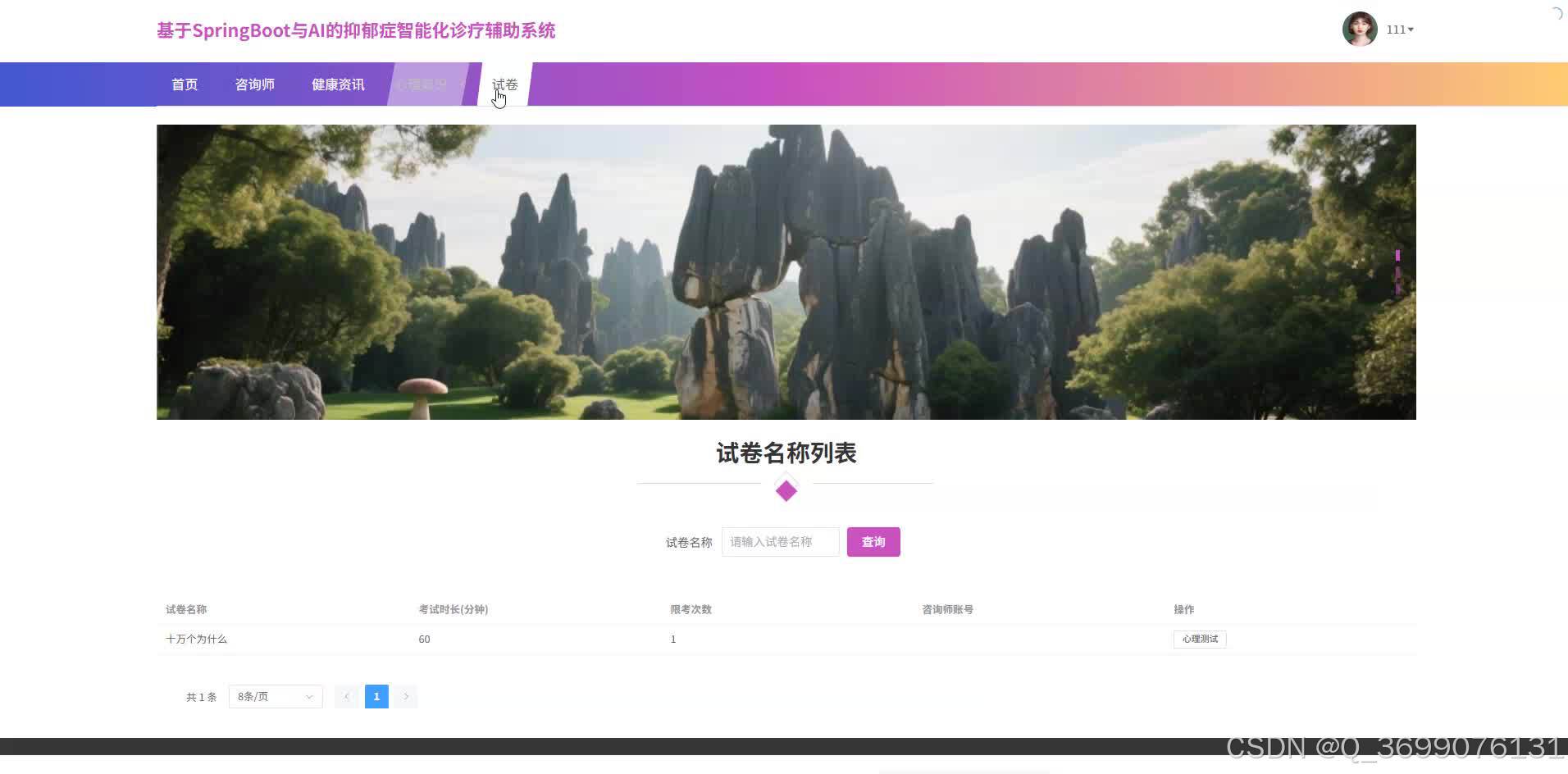
Task: Expand the 111 user dropdown
Action: coord(1400,30)
